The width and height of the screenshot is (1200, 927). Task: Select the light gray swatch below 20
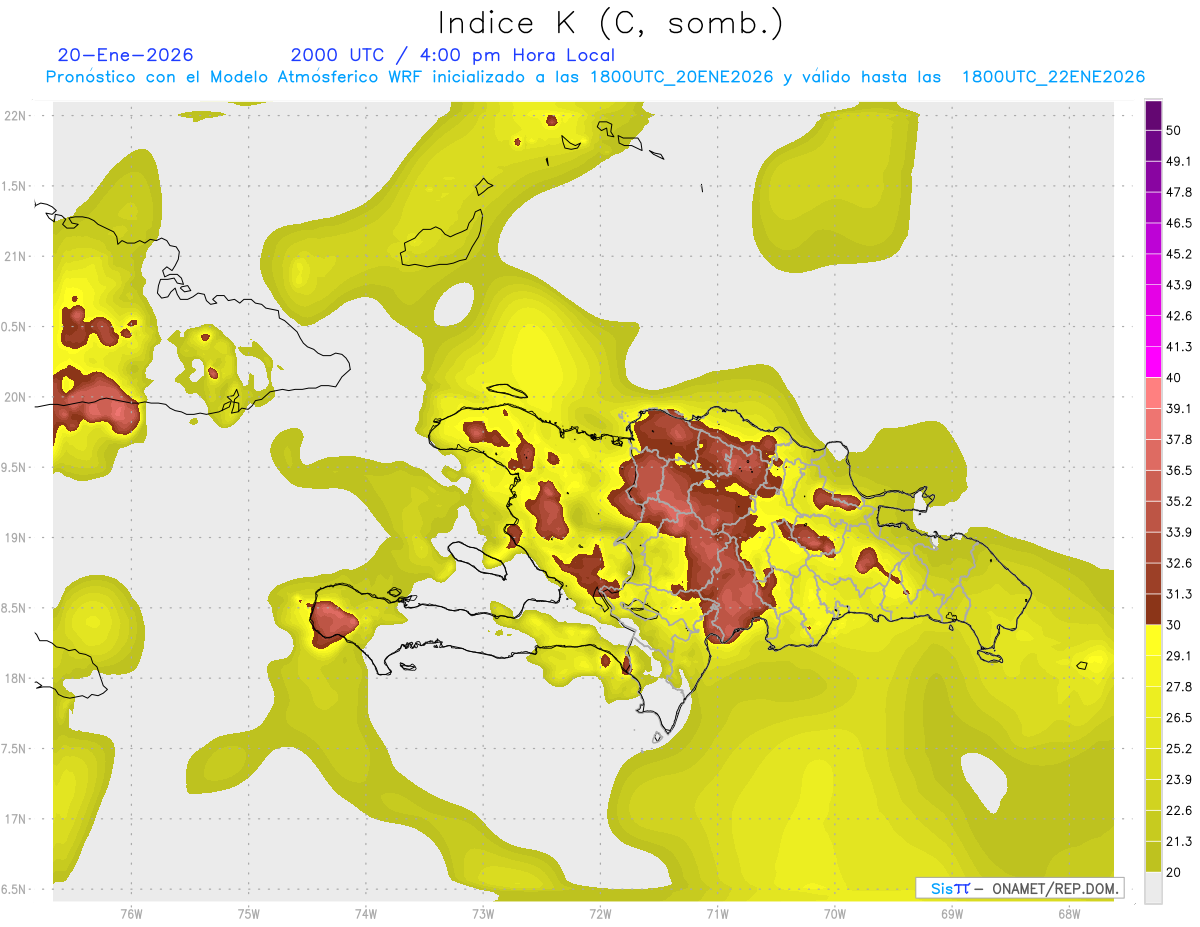pos(1153,887)
